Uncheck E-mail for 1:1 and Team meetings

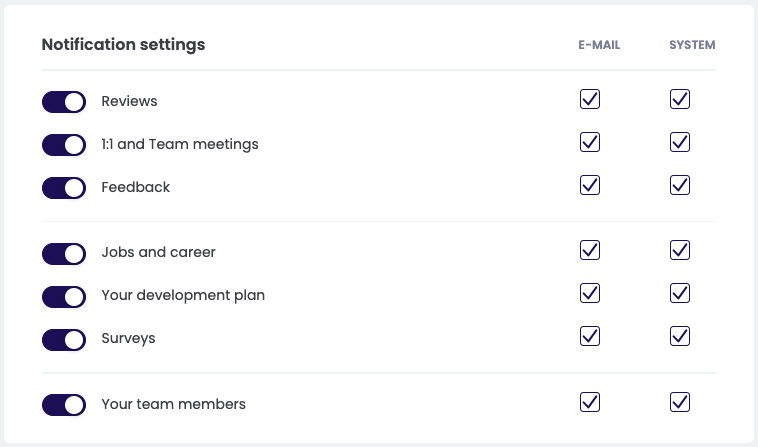[x=590, y=142]
